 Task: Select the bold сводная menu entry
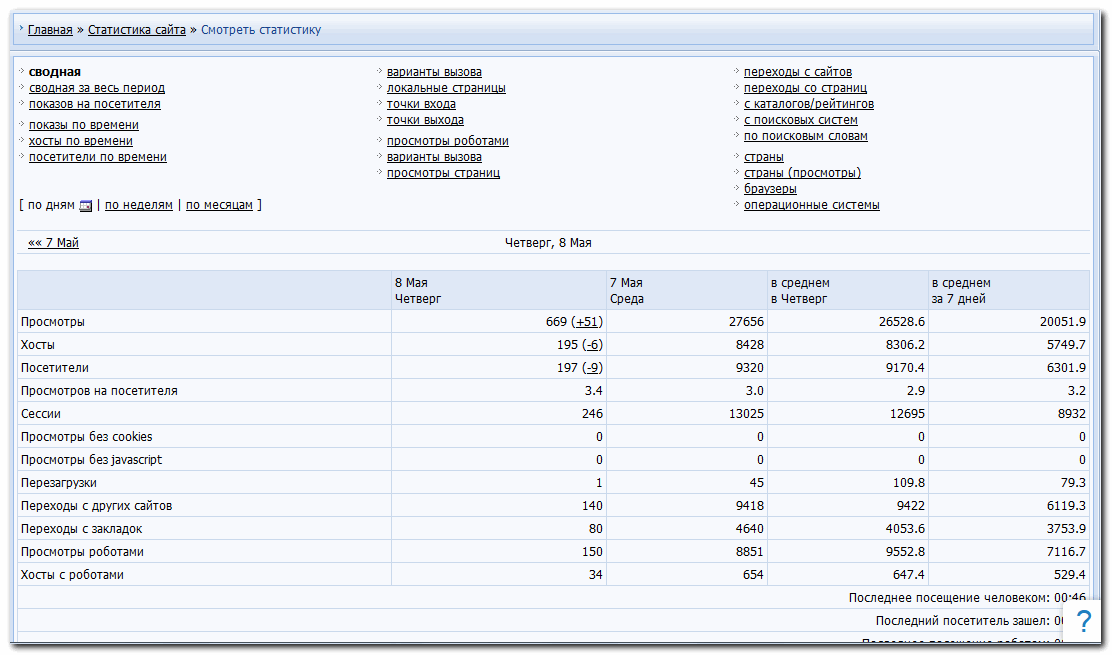(55, 72)
